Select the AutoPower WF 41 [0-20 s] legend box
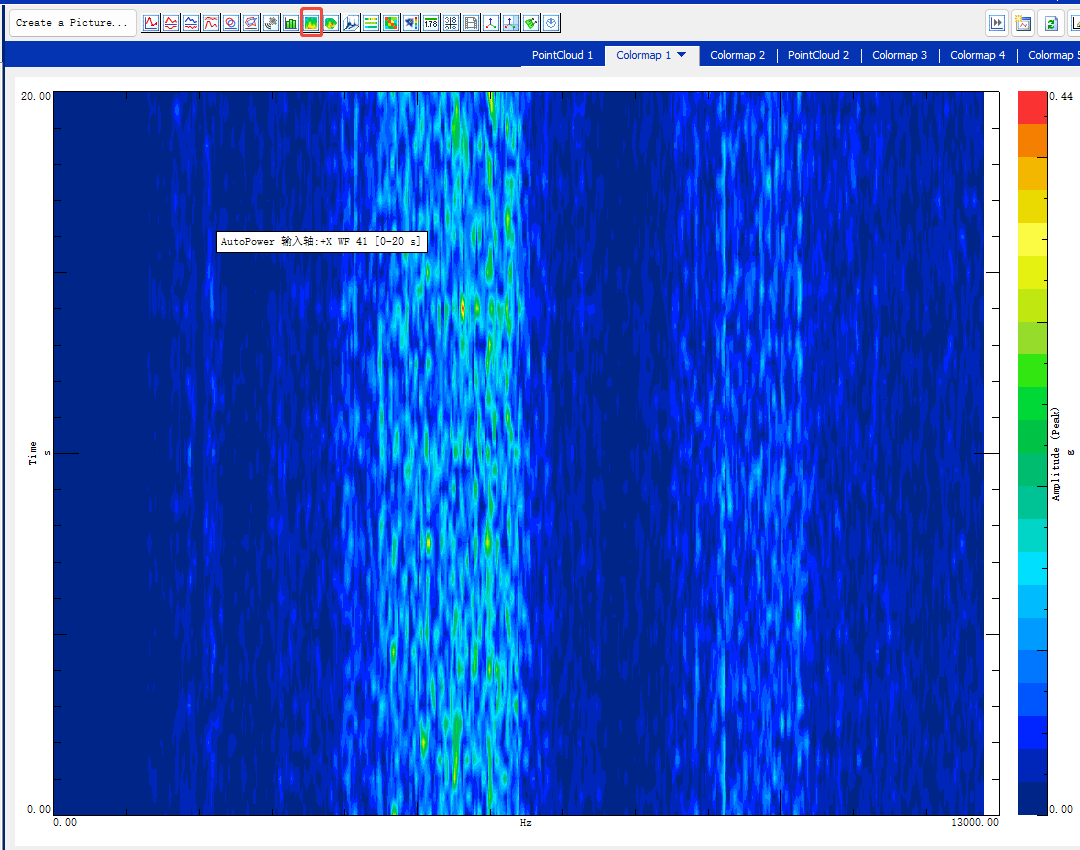 pyautogui.click(x=322, y=242)
